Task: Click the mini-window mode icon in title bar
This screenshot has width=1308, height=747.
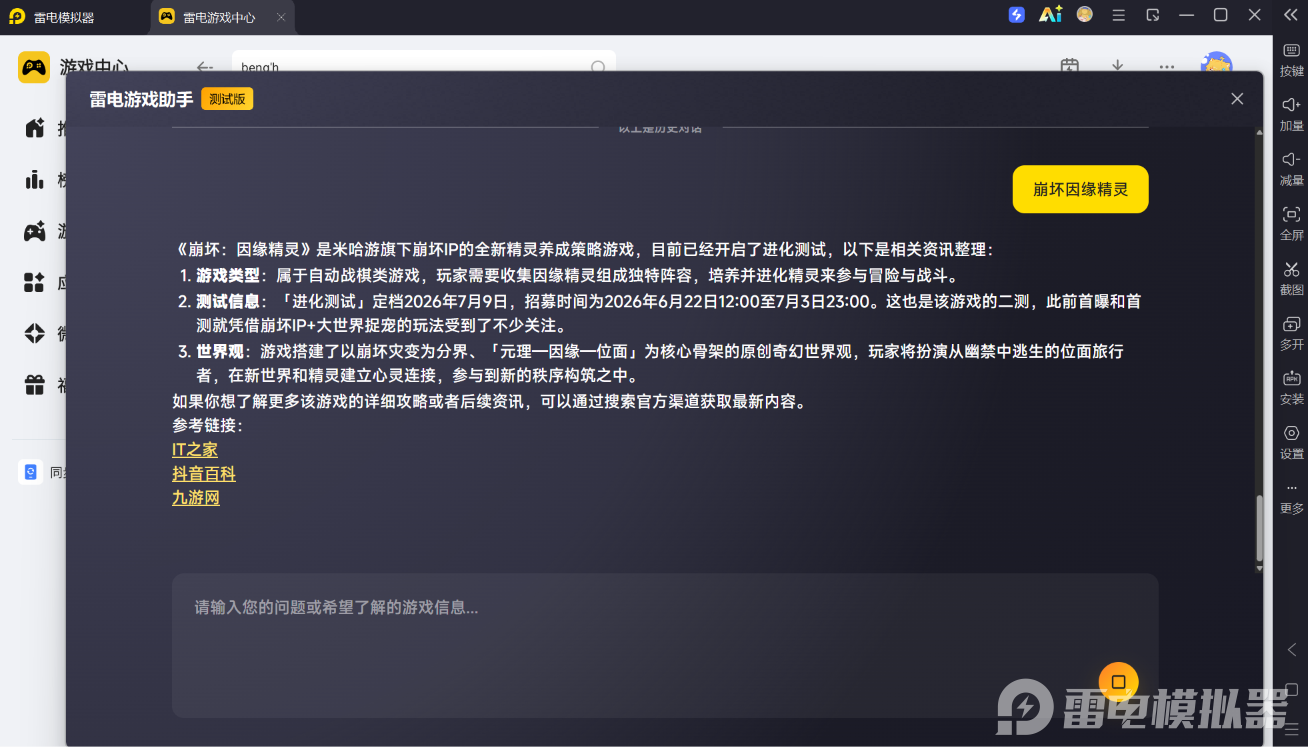Action: [1153, 15]
